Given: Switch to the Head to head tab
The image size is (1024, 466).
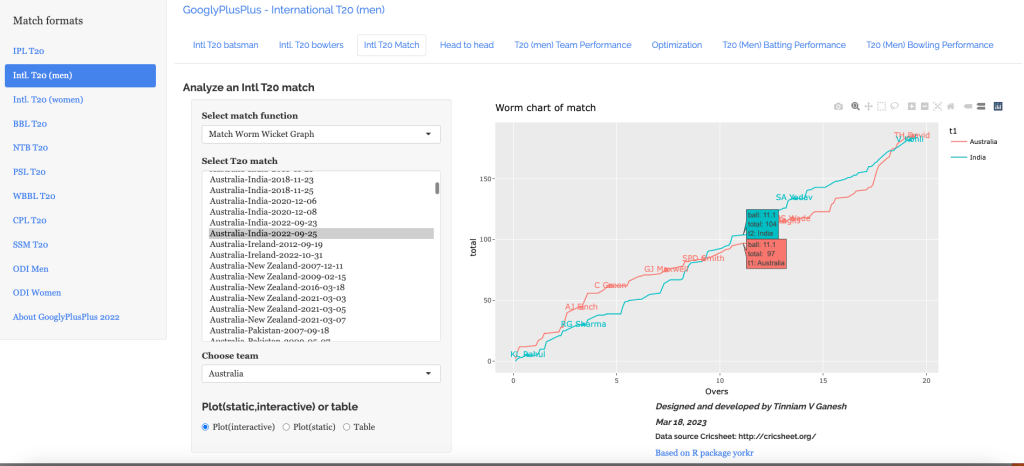Looking at the screenshot, I should pyautogui.click(x=467, y=45).
